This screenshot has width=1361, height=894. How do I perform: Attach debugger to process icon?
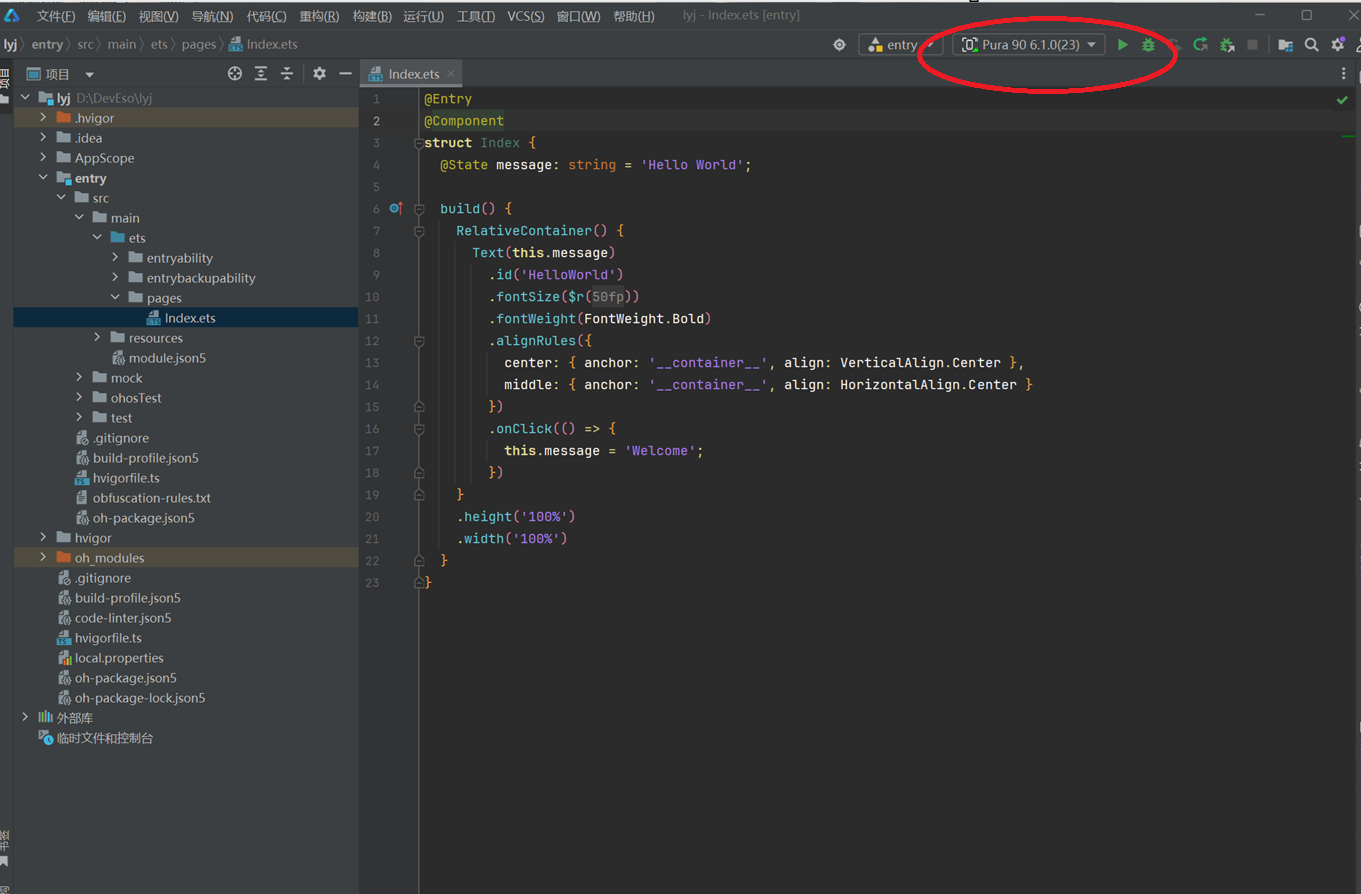(1227, 45)
